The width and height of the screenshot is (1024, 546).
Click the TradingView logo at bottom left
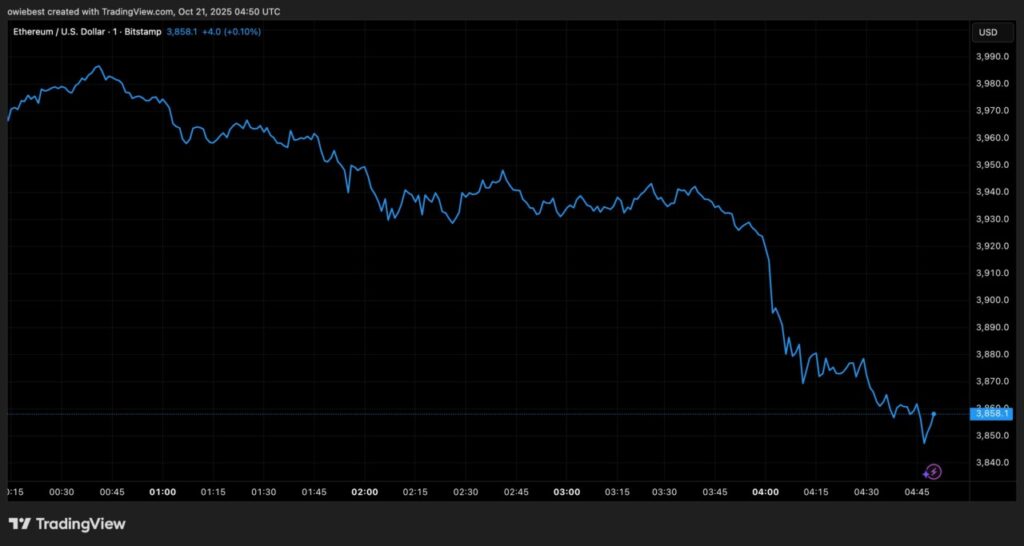click(67, 524)
